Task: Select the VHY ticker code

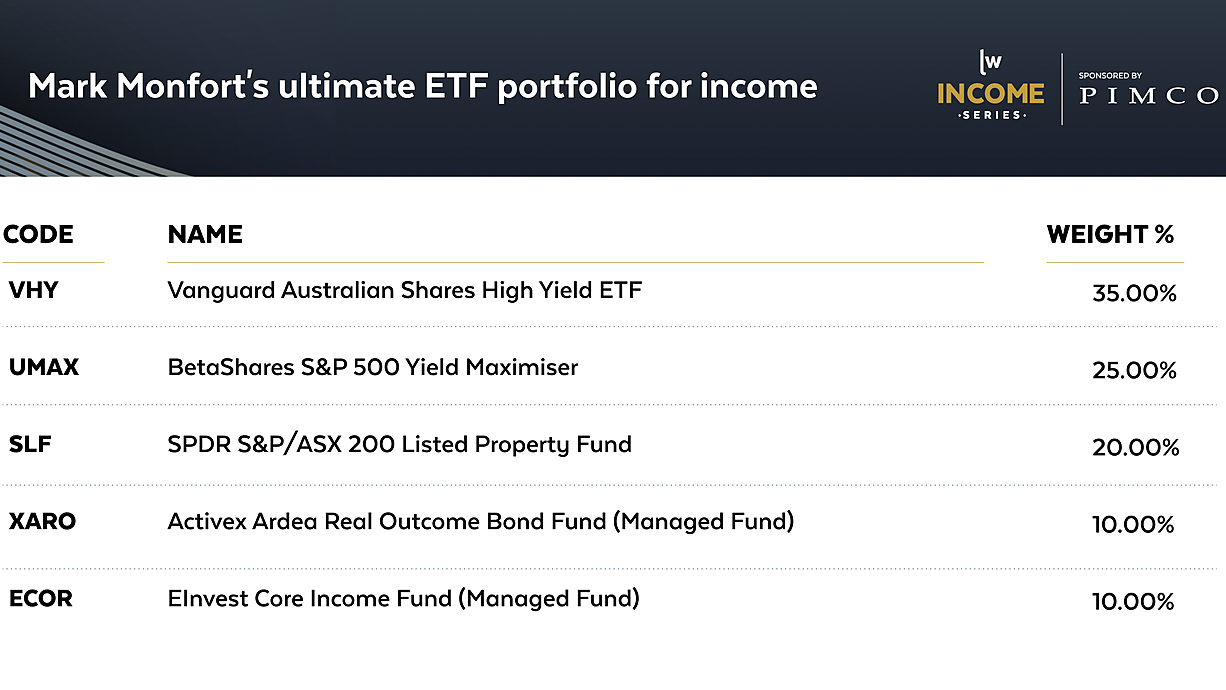Action: (33, 291)
